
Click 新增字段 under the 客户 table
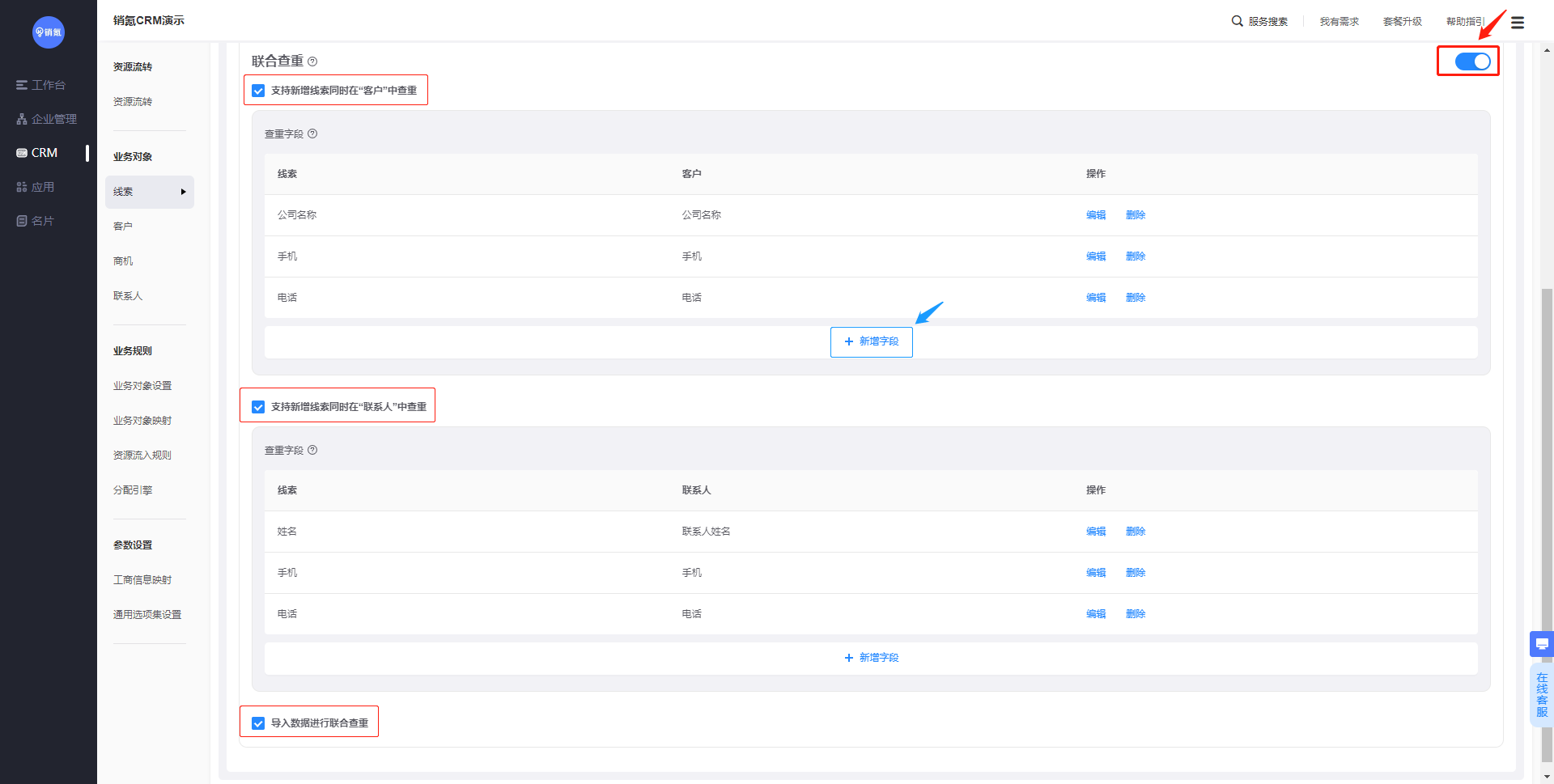coord(871,341)
